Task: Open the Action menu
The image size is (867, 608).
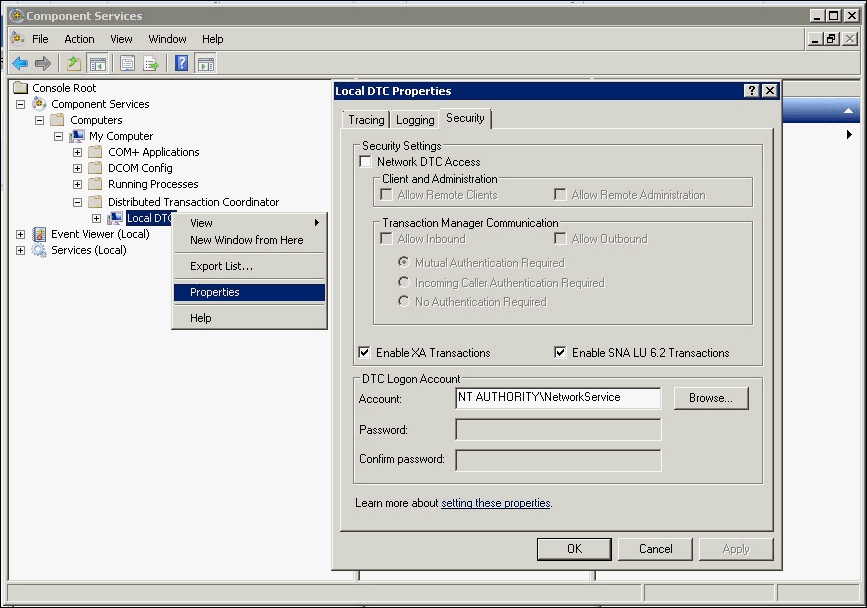Action: click(x=79, y=39)
